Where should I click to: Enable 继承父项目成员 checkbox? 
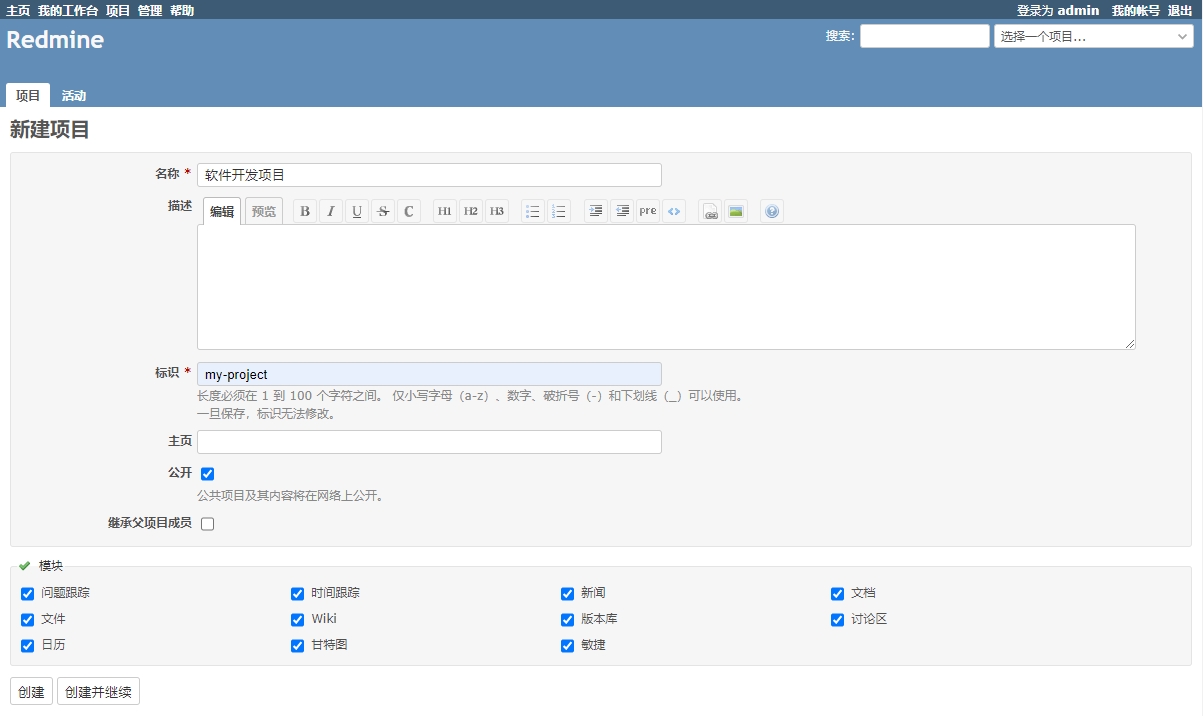(208, 524)
